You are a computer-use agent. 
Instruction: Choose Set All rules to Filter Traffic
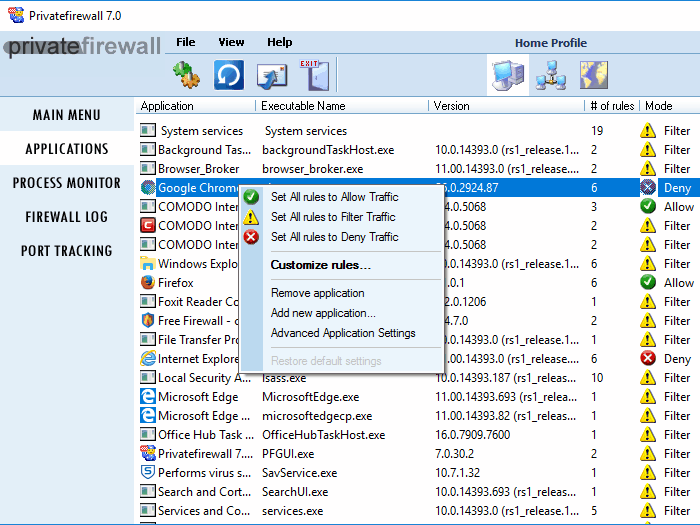coord(333,217)
